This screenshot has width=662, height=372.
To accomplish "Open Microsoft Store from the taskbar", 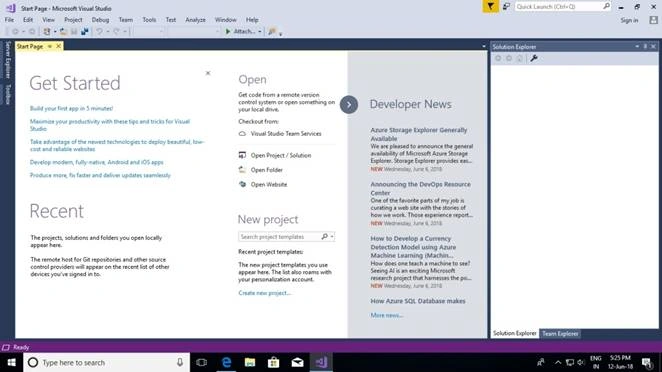I will [274, 362].
